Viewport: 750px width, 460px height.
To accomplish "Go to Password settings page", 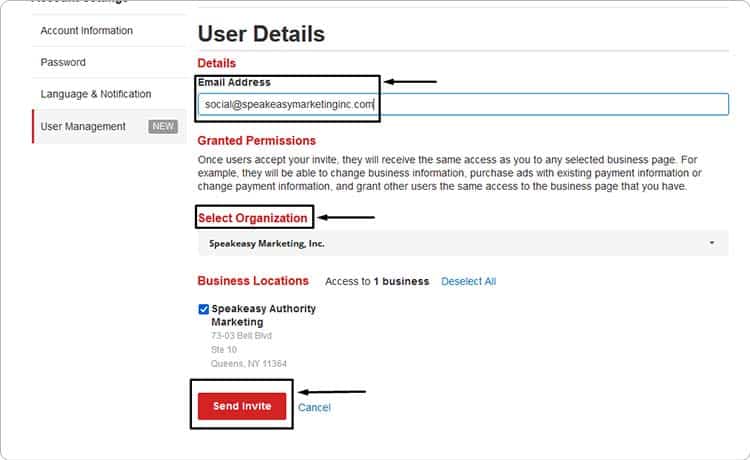I will point(63,62).
